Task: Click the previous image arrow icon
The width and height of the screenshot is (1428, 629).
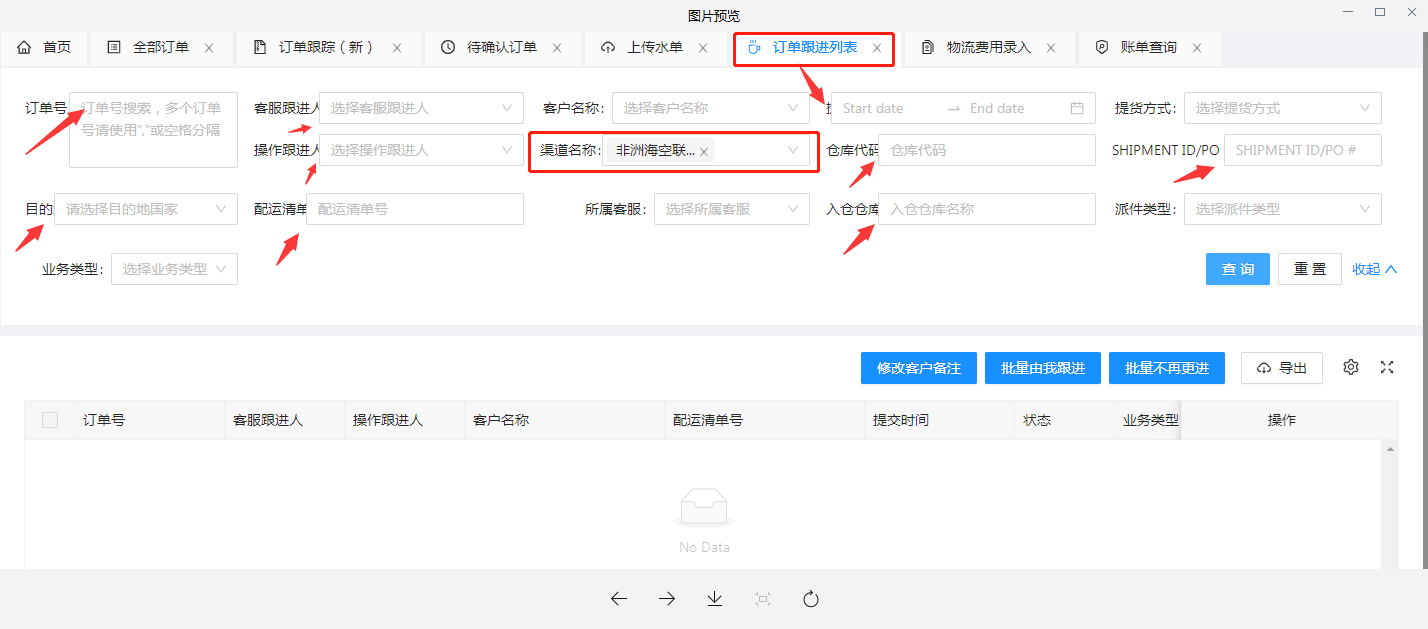Action: point(618,599)
